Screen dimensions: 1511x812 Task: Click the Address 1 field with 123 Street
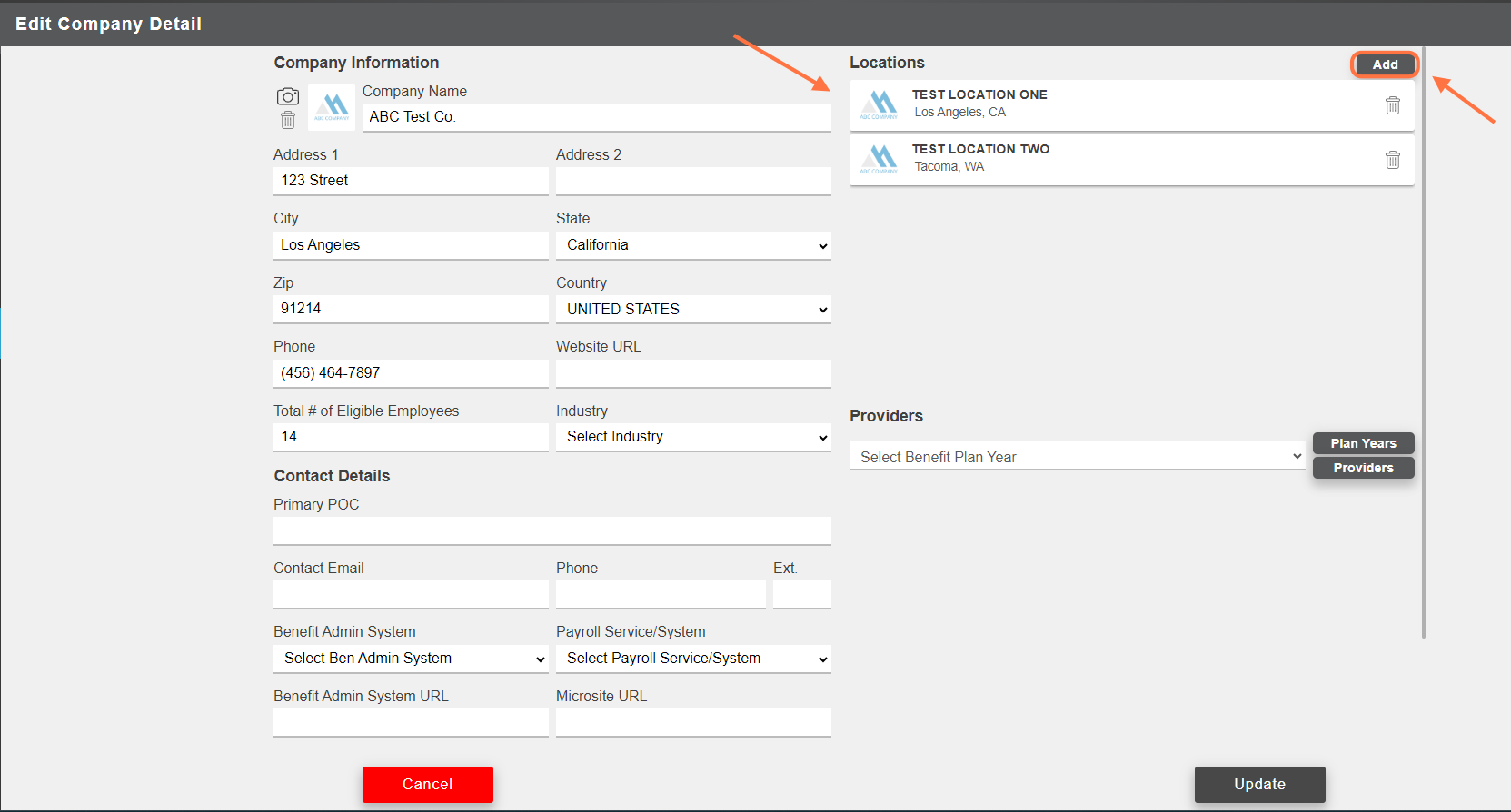(411, 181)
